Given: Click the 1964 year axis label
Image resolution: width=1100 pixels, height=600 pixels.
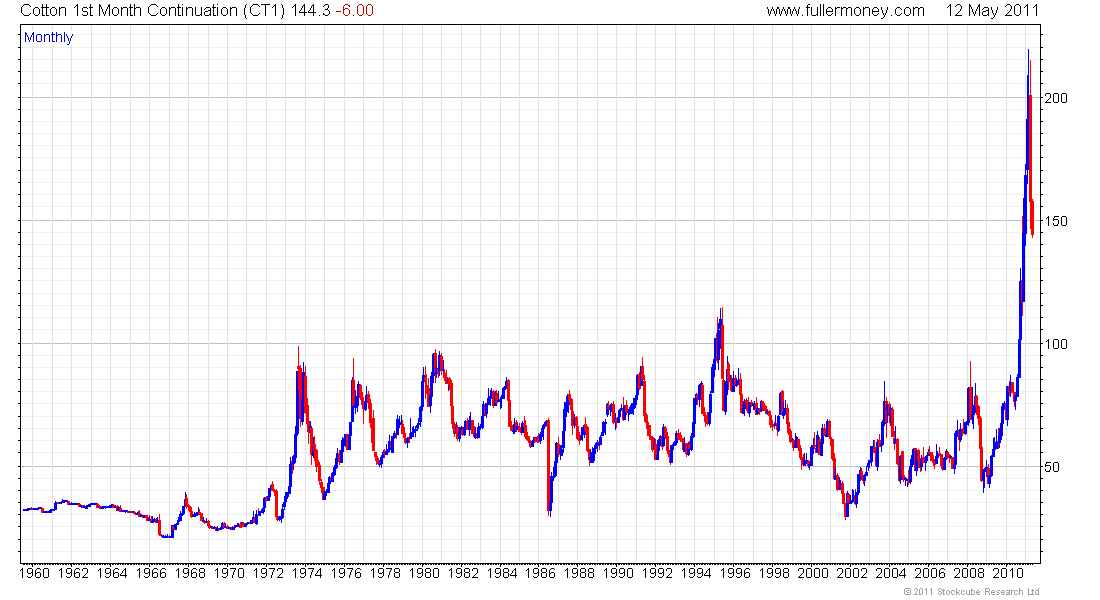Looking at the screenshot, I should point(112,573).
